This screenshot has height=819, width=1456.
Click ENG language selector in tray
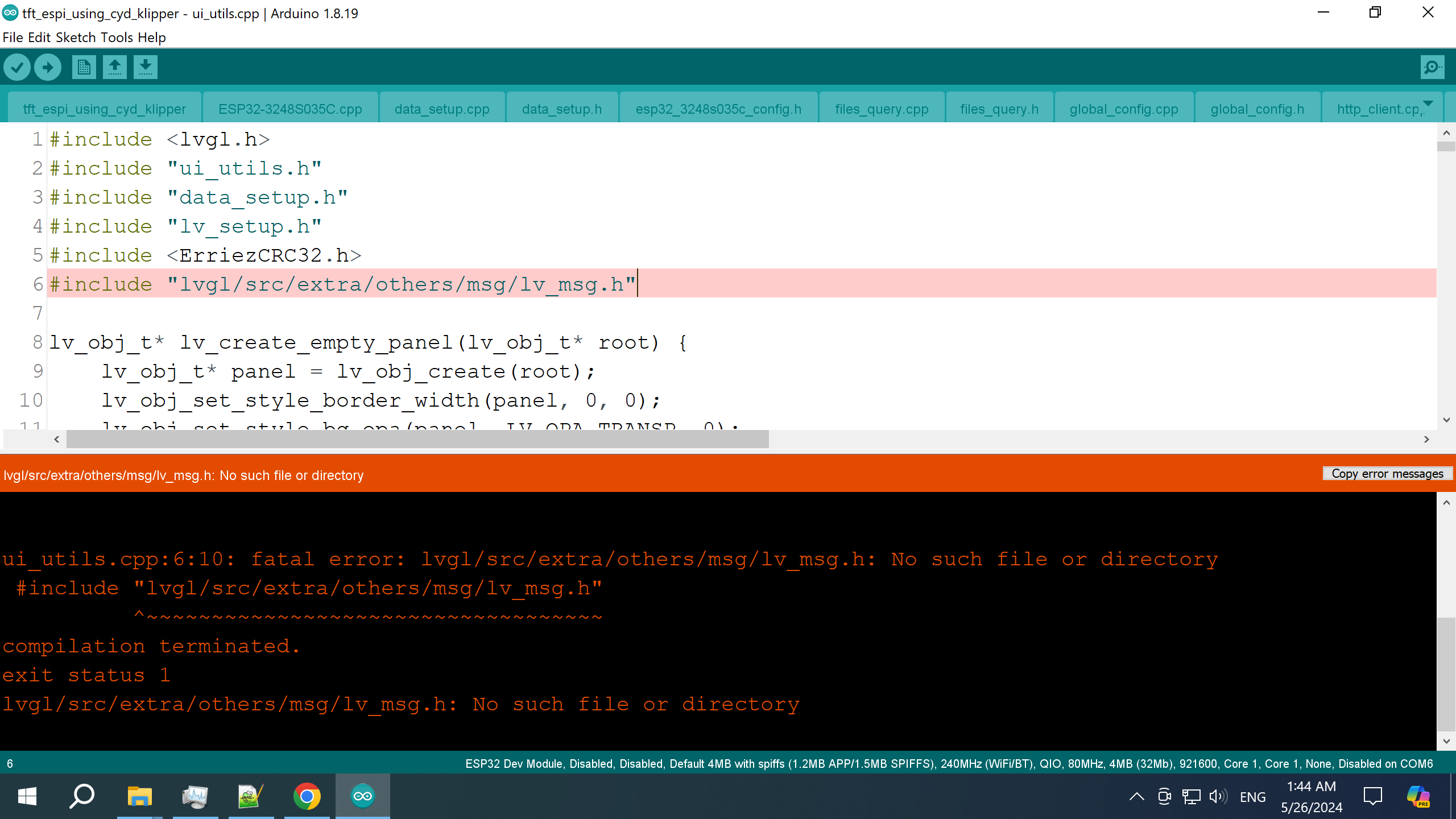(x=1252, y=797)
